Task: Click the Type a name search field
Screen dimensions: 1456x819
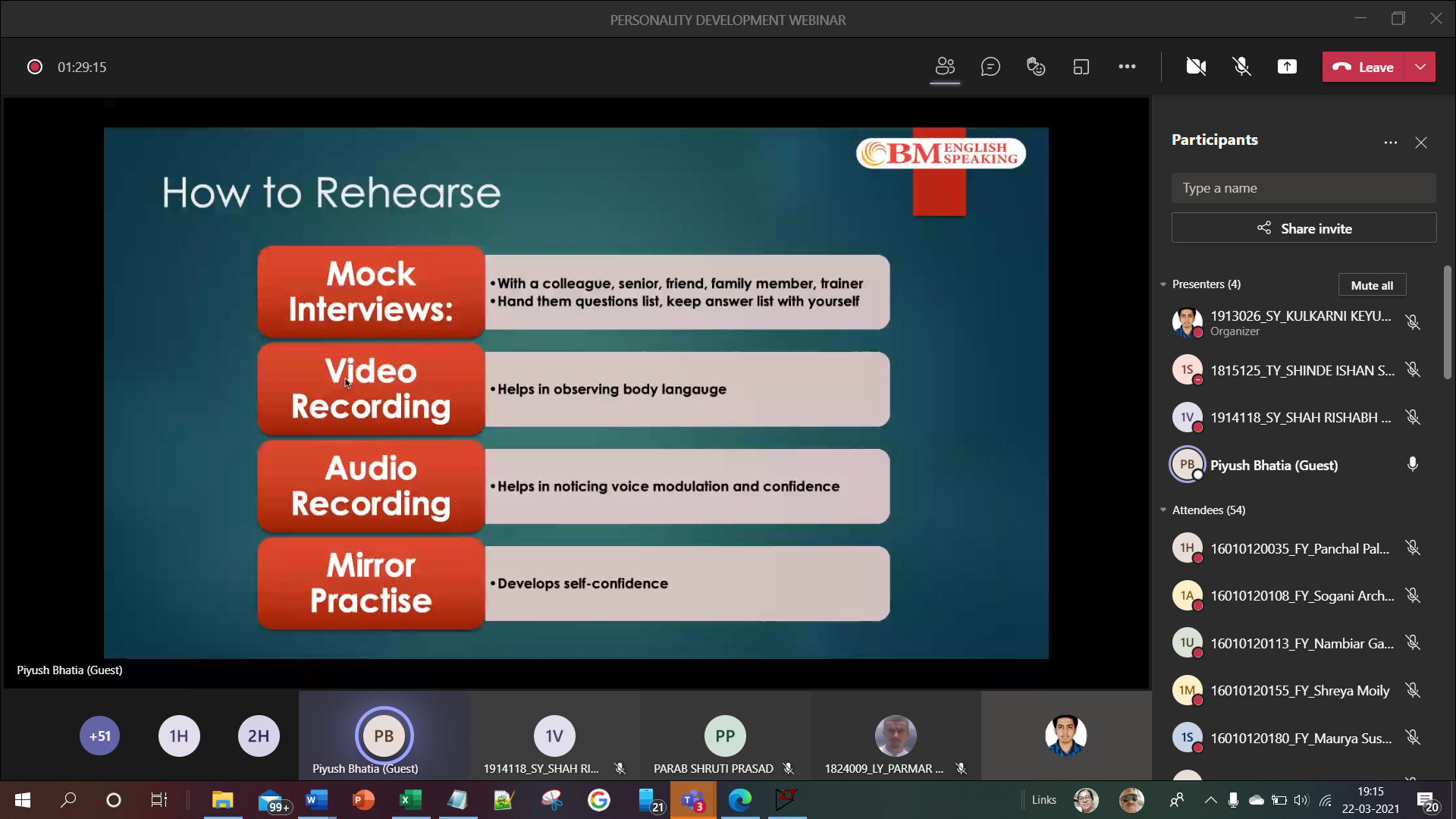Action: point(1304,188)
